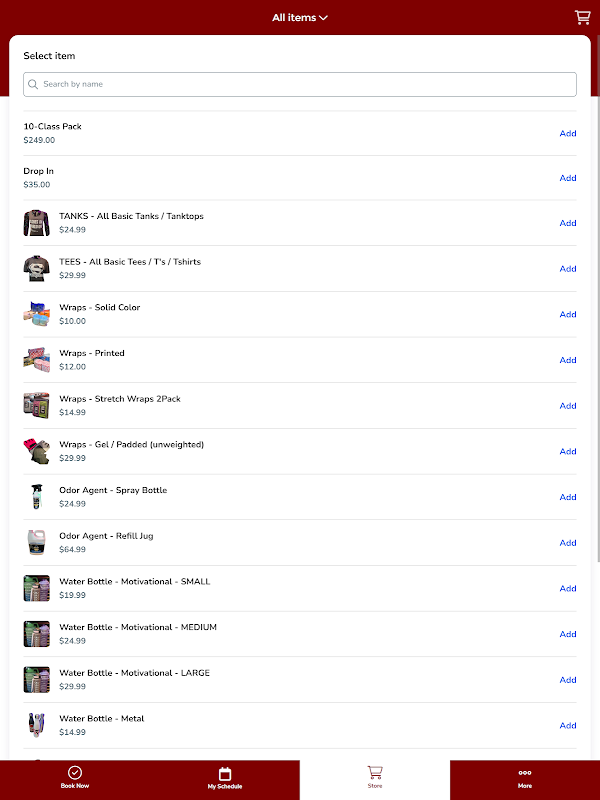Tap the More dots icon

click(x=525, y=773)
